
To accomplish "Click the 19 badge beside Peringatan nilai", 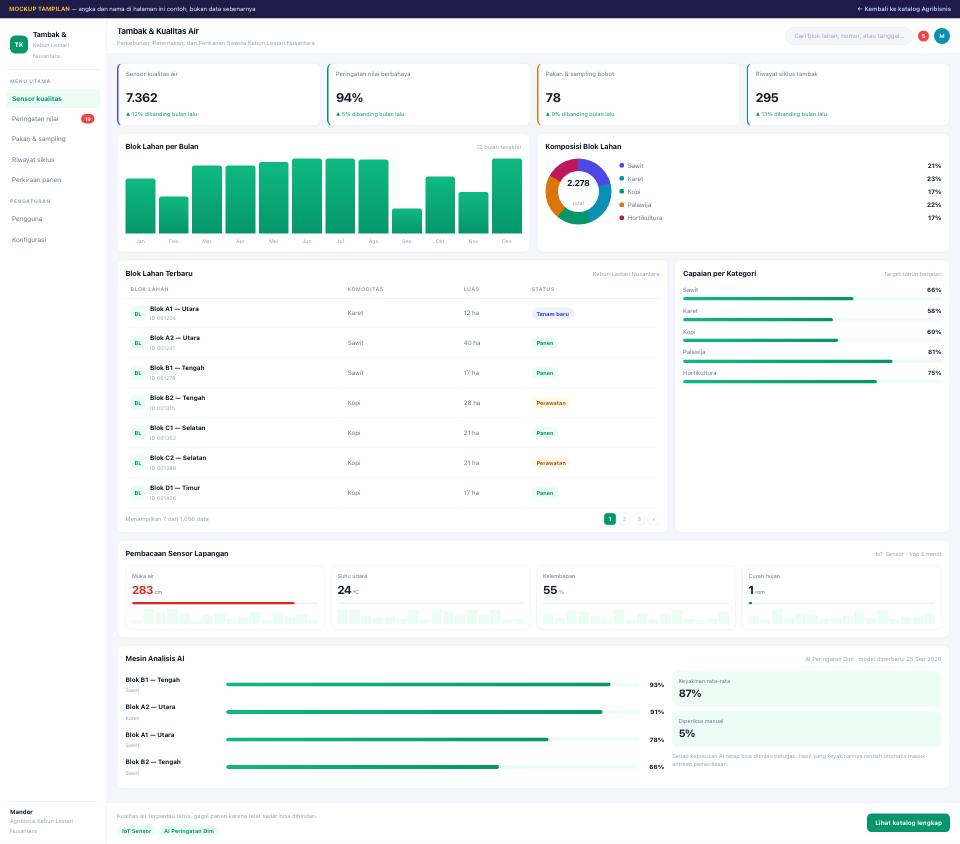I will (x=88, y=119).
